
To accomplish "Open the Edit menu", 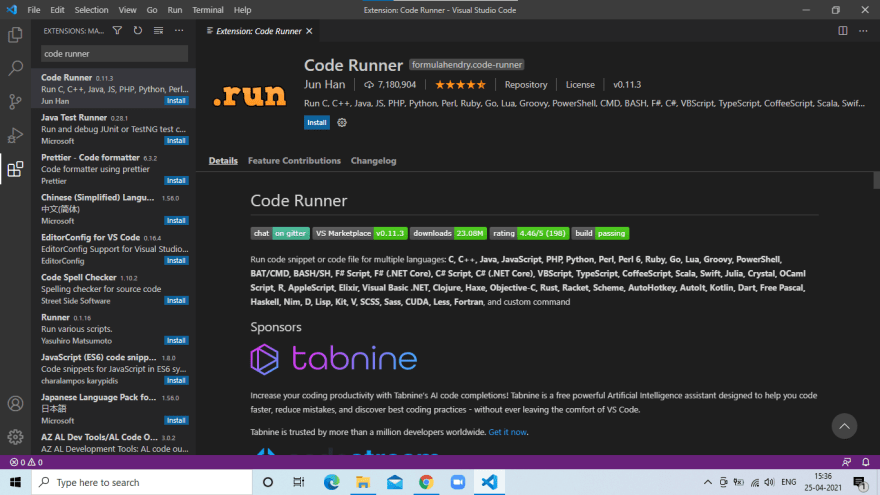I will tap(57, 10).
